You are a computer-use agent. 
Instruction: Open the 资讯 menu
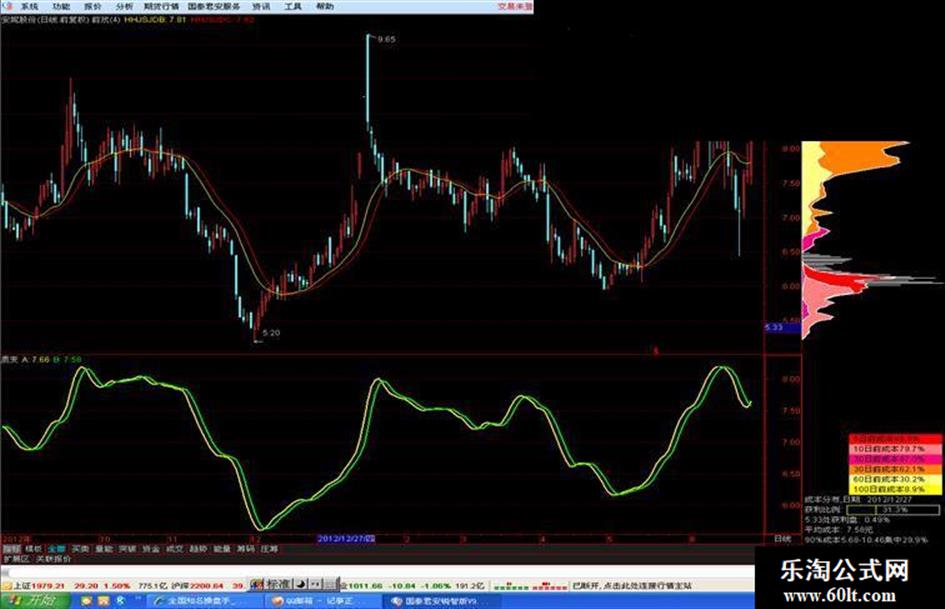tap(261, 6)
